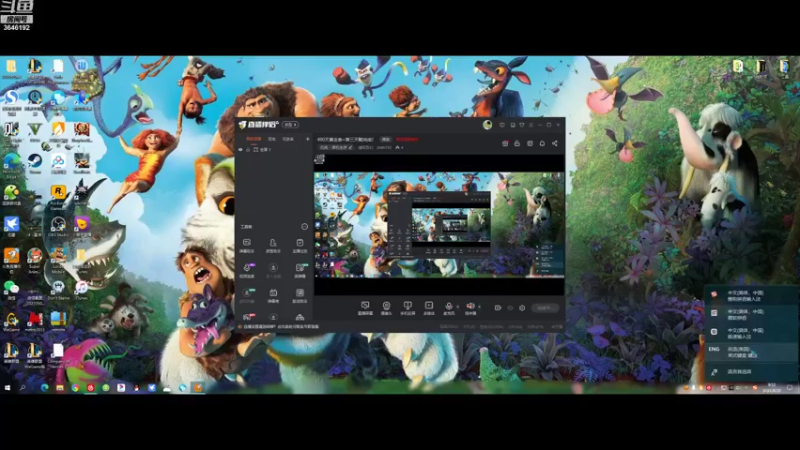
Task: Open the settings gear beside the start button
Action: pyautogui.click(x=522, y=308)
